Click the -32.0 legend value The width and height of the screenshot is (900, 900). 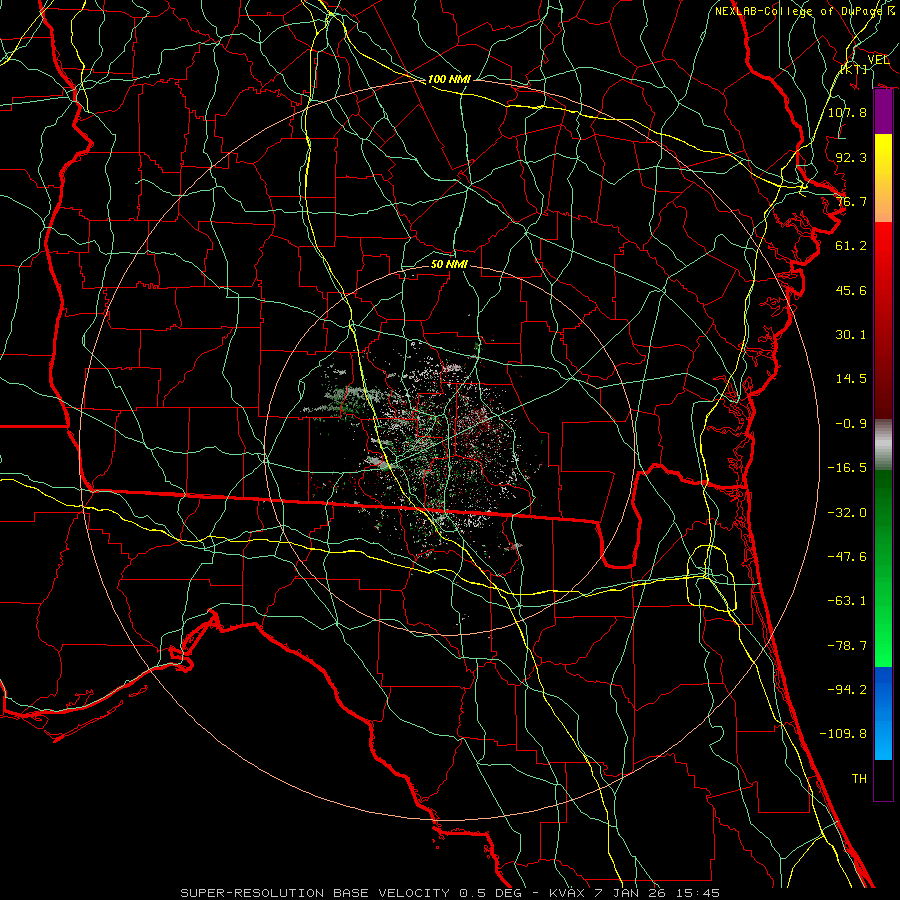click(x=847, y=513)
